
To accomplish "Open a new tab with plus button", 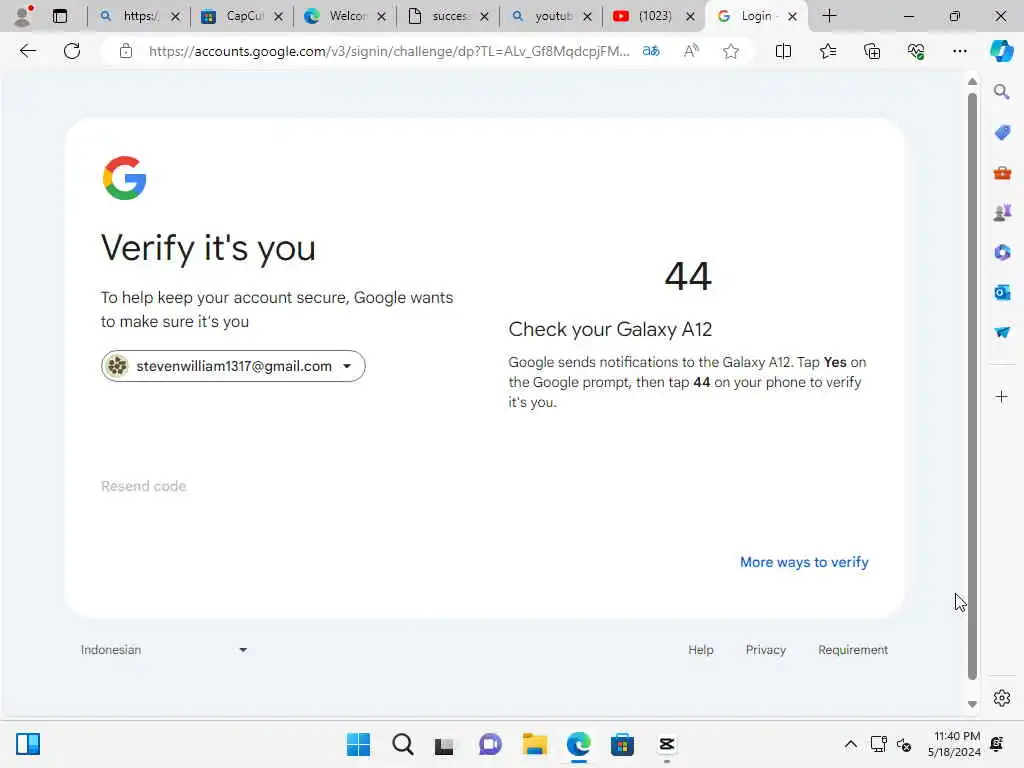I will pyautogui.click(x=829, y=16).
